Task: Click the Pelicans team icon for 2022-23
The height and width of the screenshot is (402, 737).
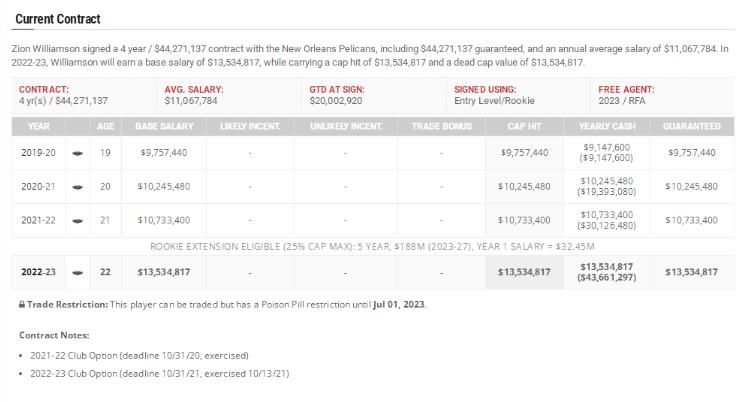Action: click(x=78, y=273)
